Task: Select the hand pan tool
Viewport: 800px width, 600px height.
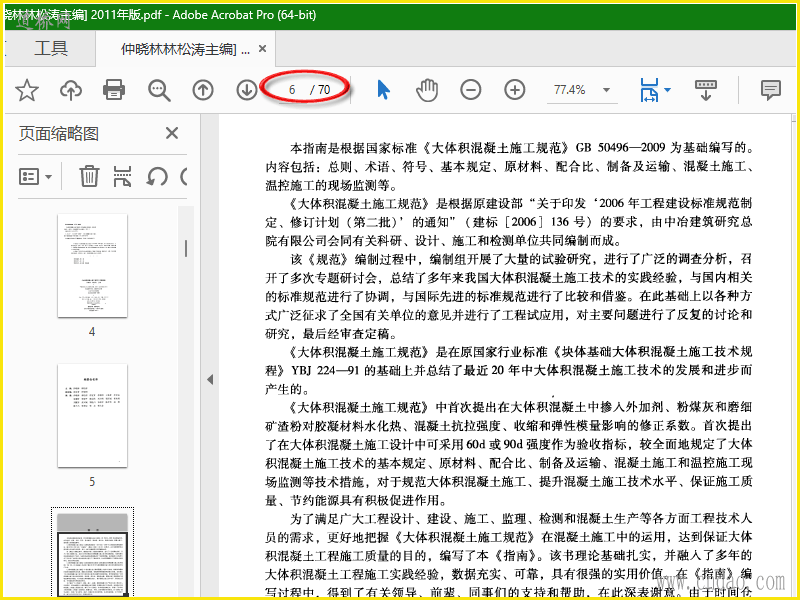Action: 427,90
